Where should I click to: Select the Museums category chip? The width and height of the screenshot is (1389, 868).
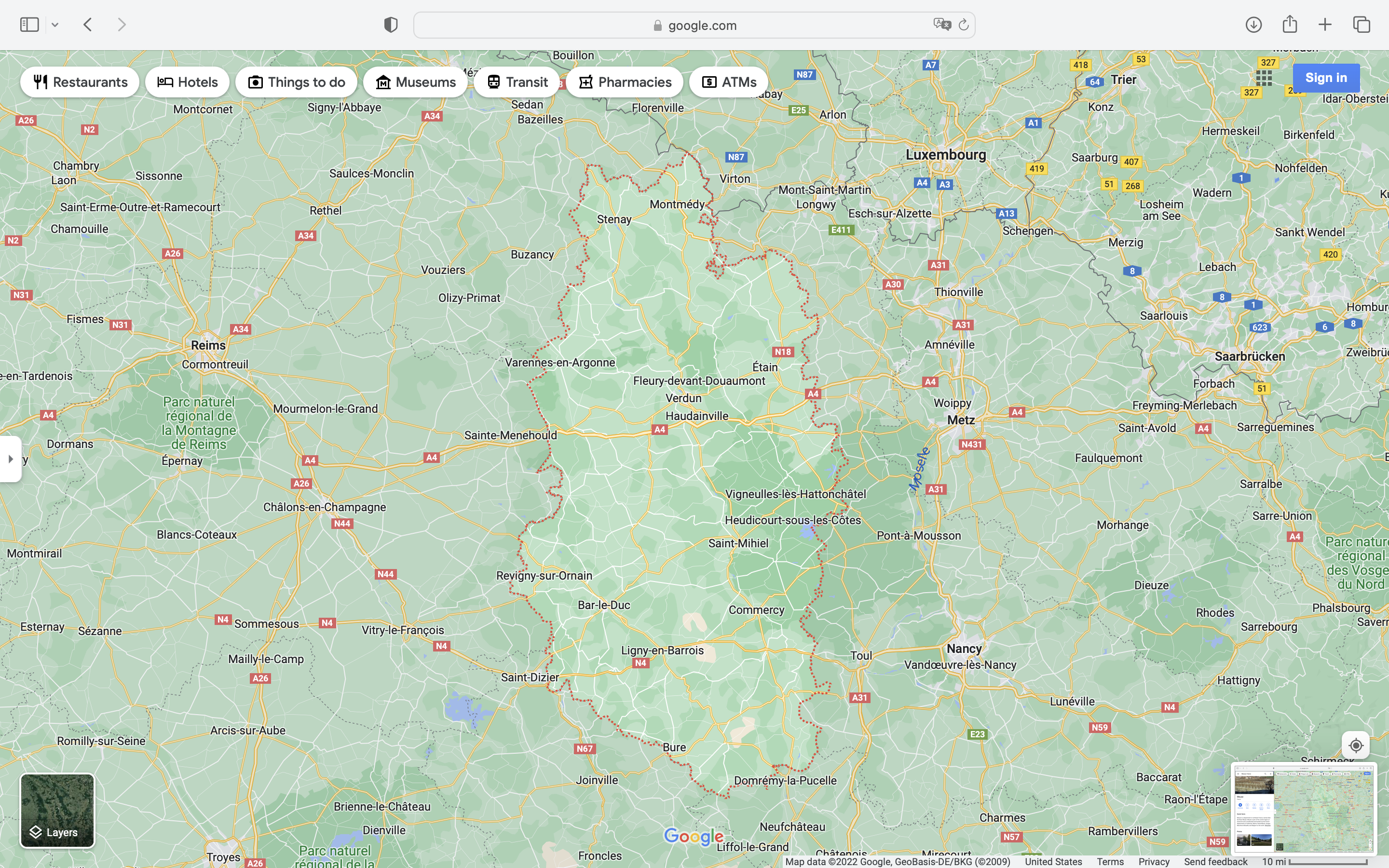pyautogui.click(x=415, y=82)
